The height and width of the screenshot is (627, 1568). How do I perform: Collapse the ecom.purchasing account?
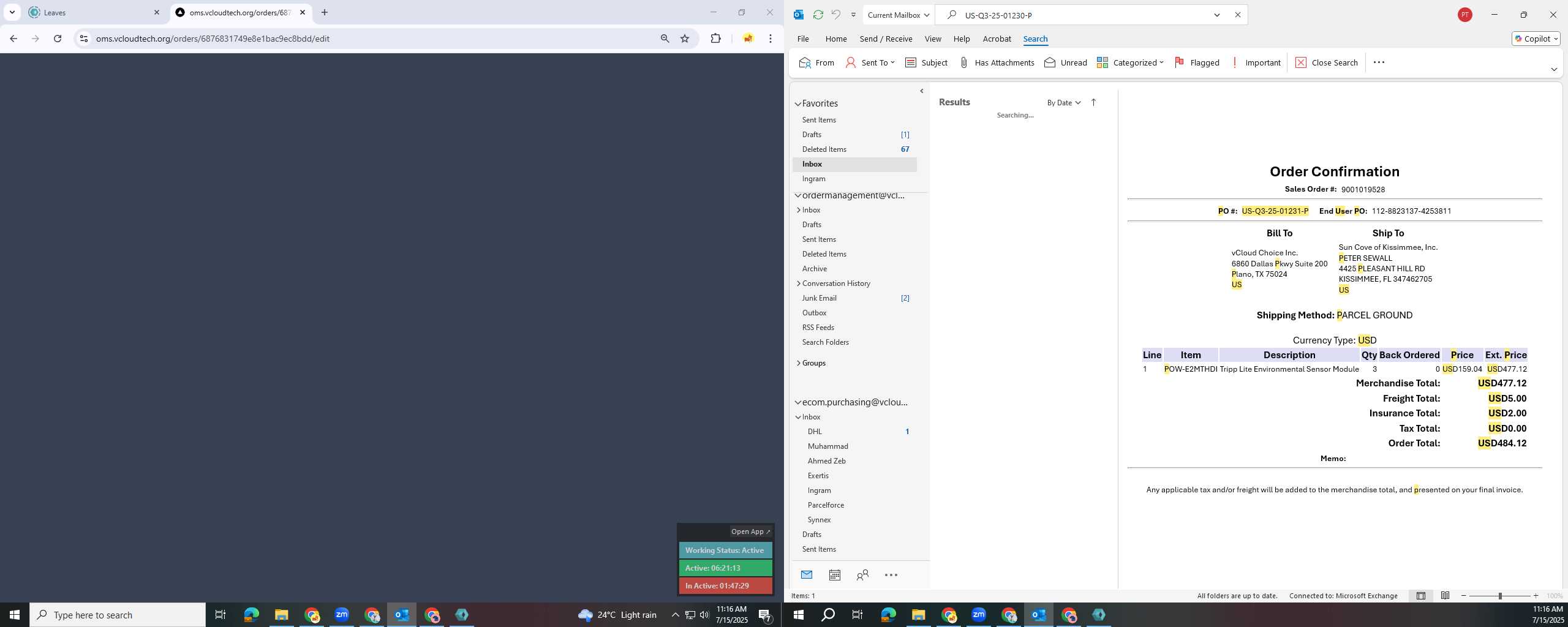coord(798,403)
